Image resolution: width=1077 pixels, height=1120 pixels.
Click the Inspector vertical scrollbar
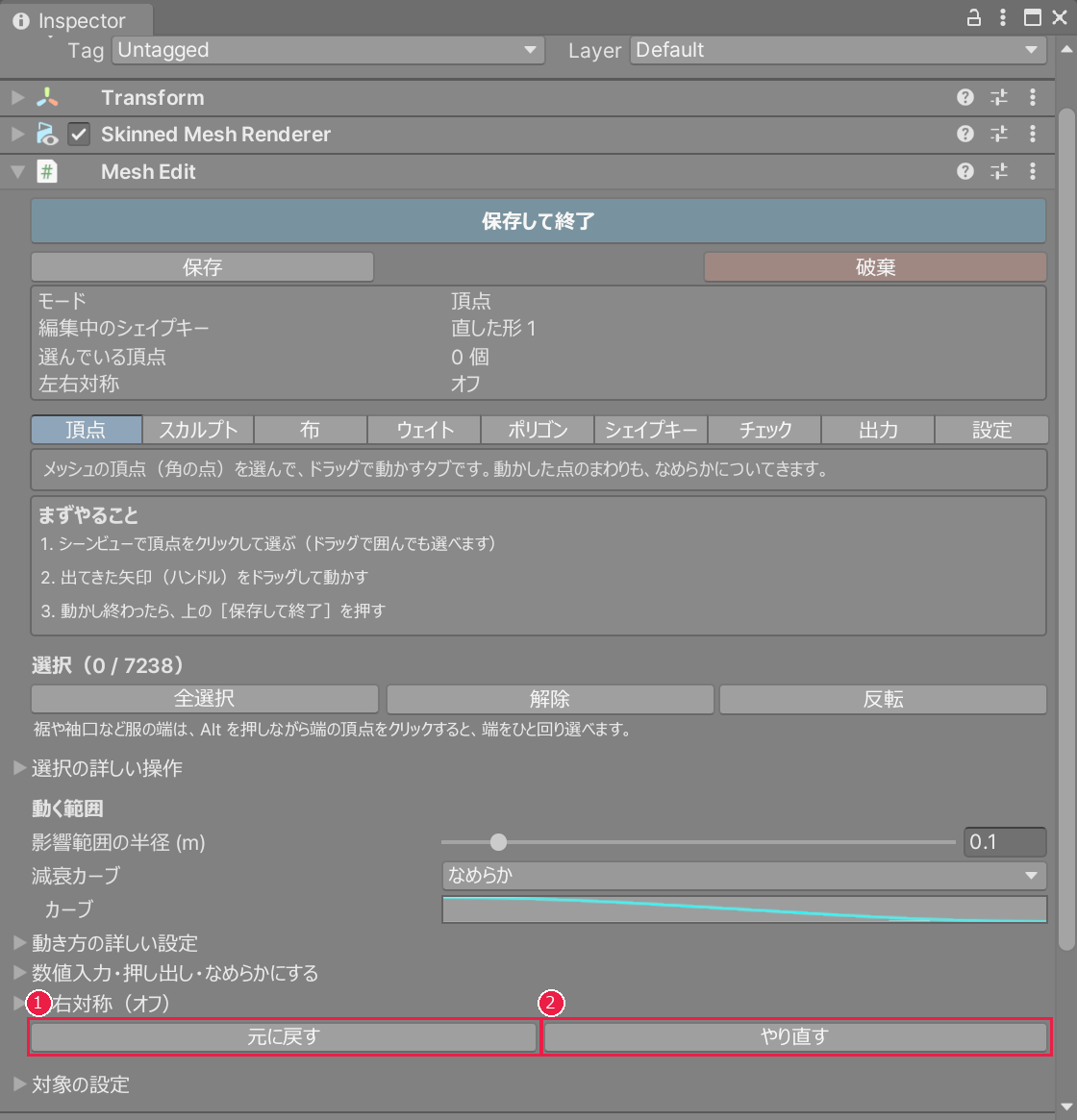pyautogui.click(x=1066, y=529)
